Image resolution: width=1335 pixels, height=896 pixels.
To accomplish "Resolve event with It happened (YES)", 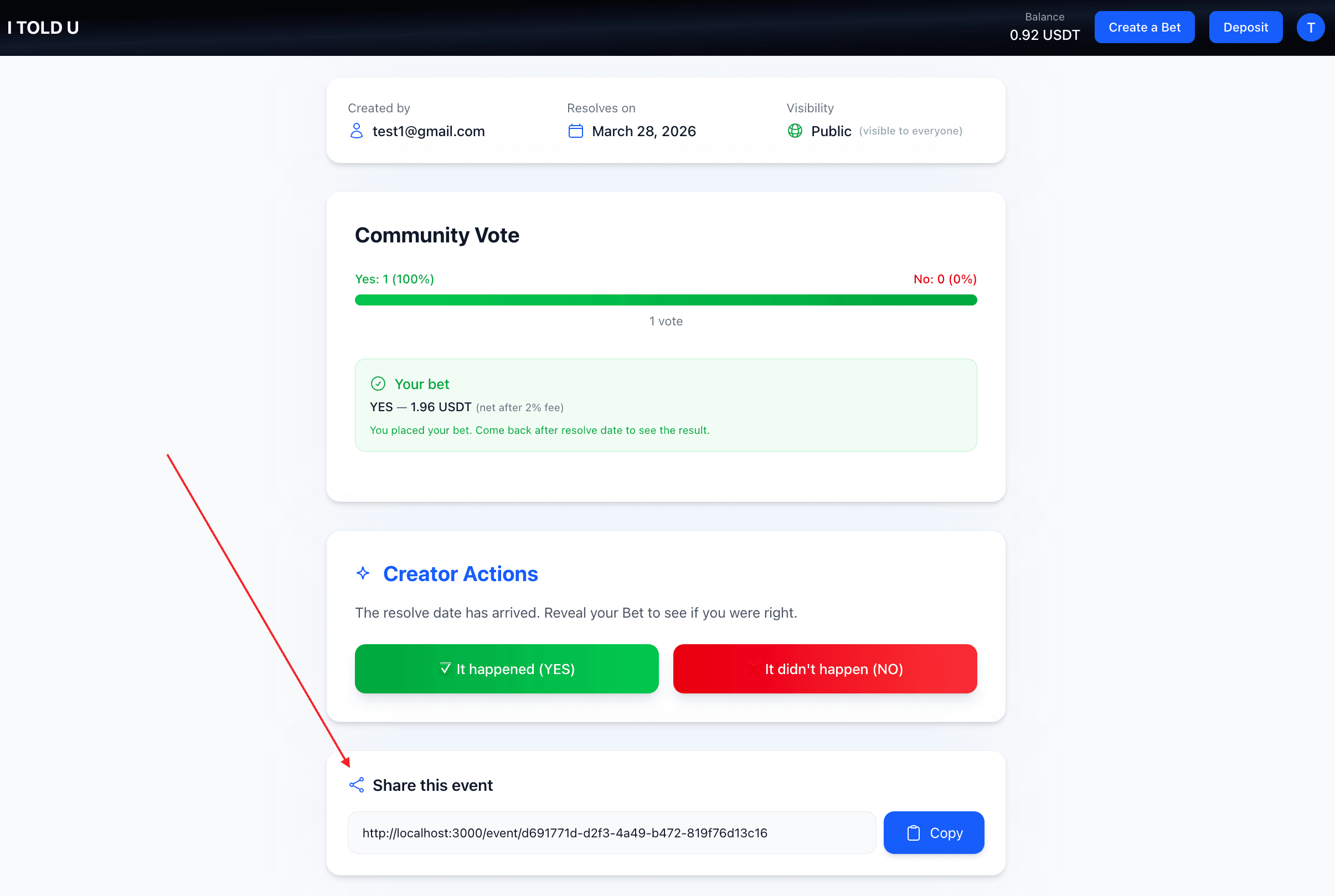I will tap(506, 669).
